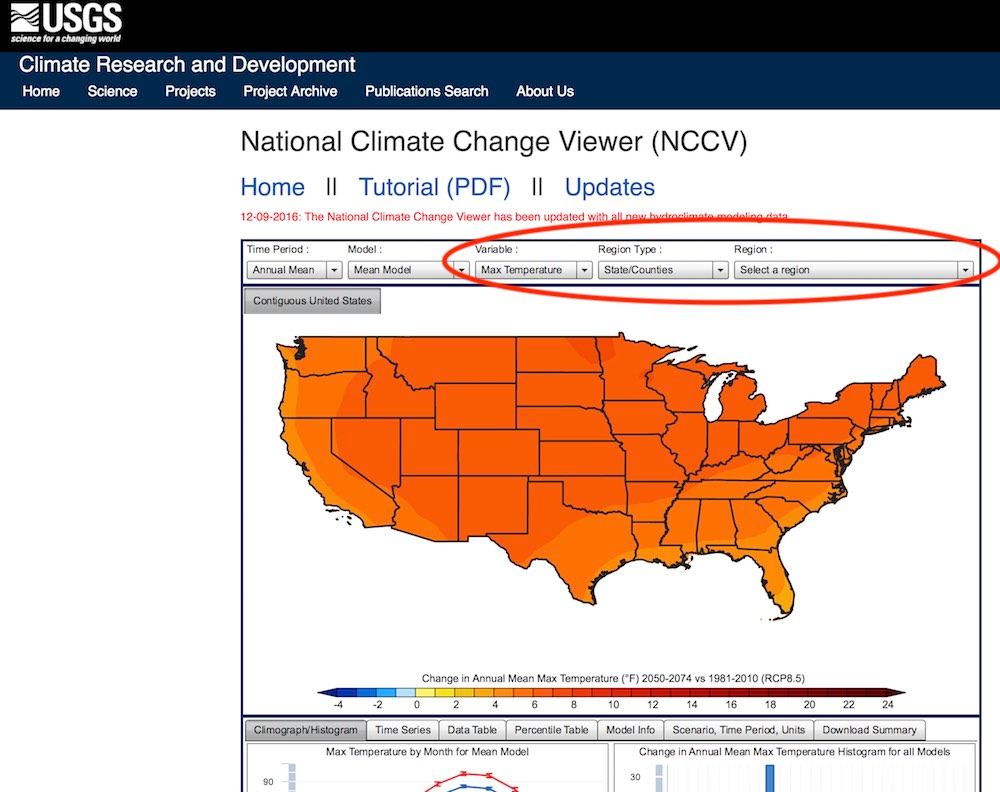
Task: Expand the Variable dropdown showing Max Temperature
Action: click(x=533, y=270)
